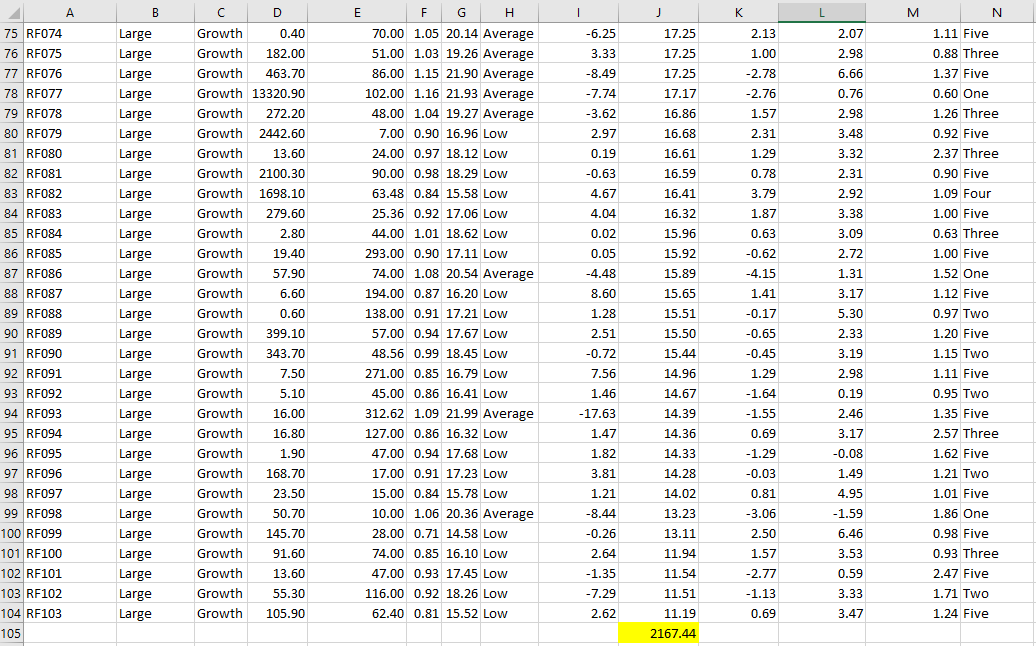Click cell with value -8.49

tap(579, 73)
